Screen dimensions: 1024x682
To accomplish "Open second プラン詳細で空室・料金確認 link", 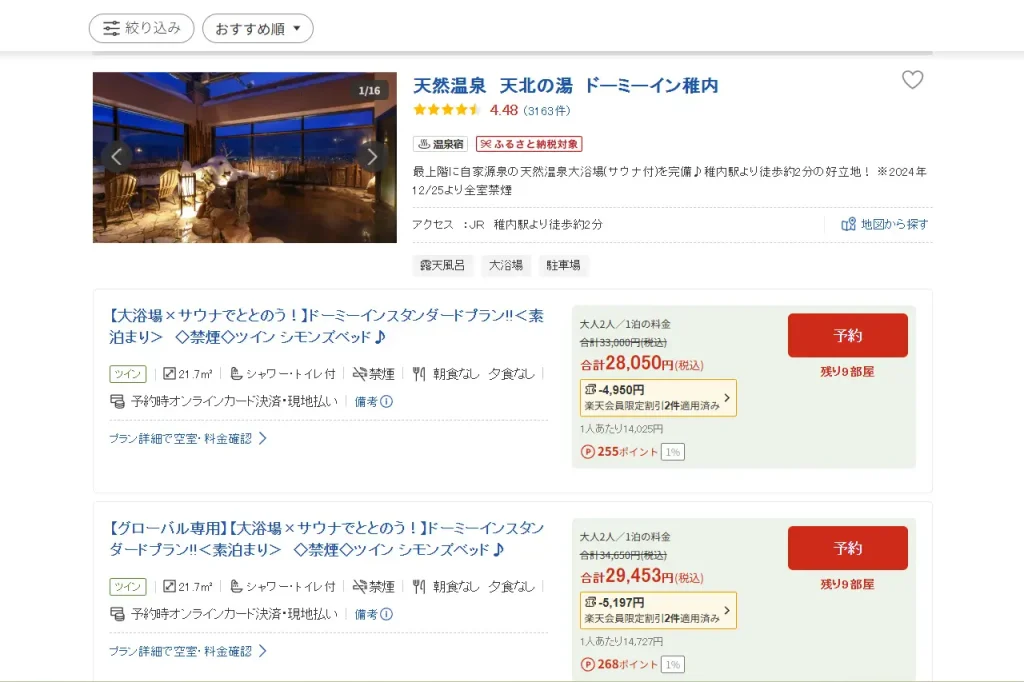I will point(188,651).
